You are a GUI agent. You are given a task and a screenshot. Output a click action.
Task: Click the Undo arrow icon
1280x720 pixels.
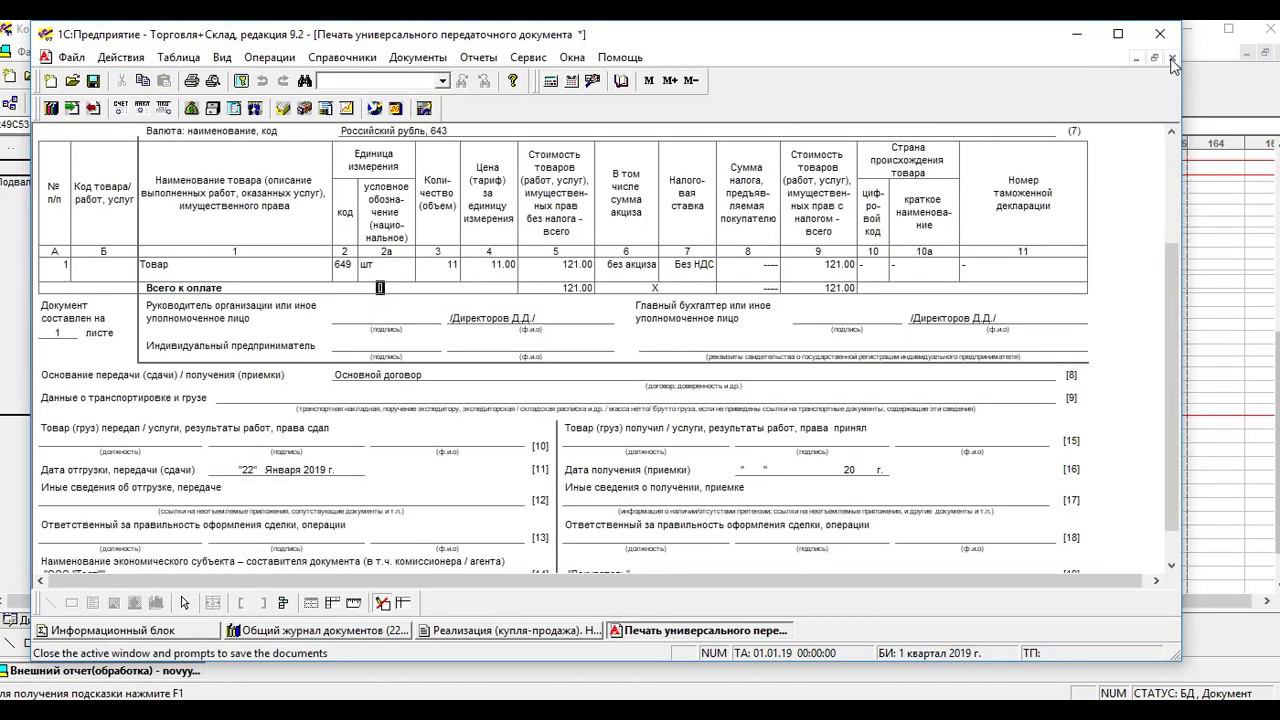coord(263,81)
